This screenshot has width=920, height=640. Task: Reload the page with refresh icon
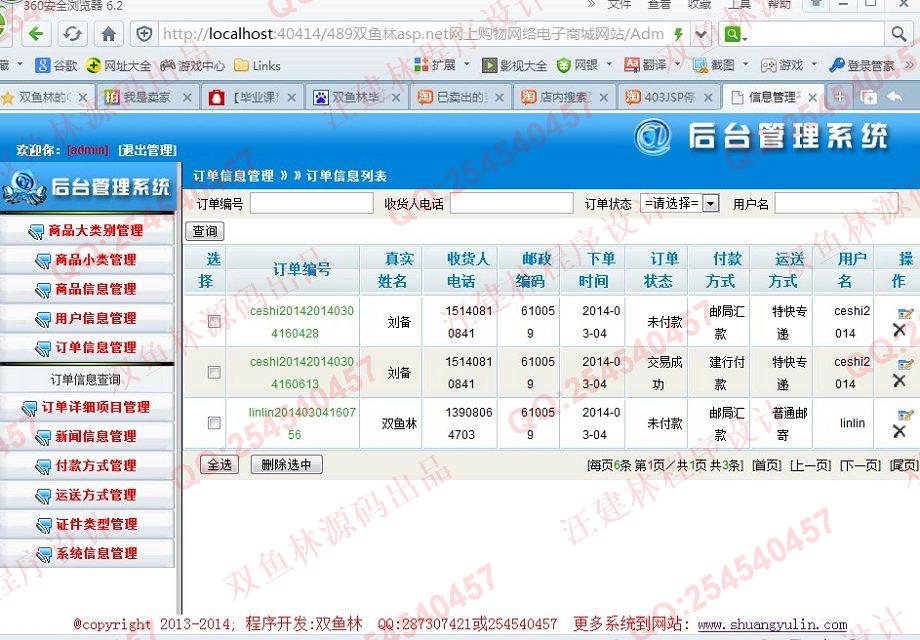72,34
